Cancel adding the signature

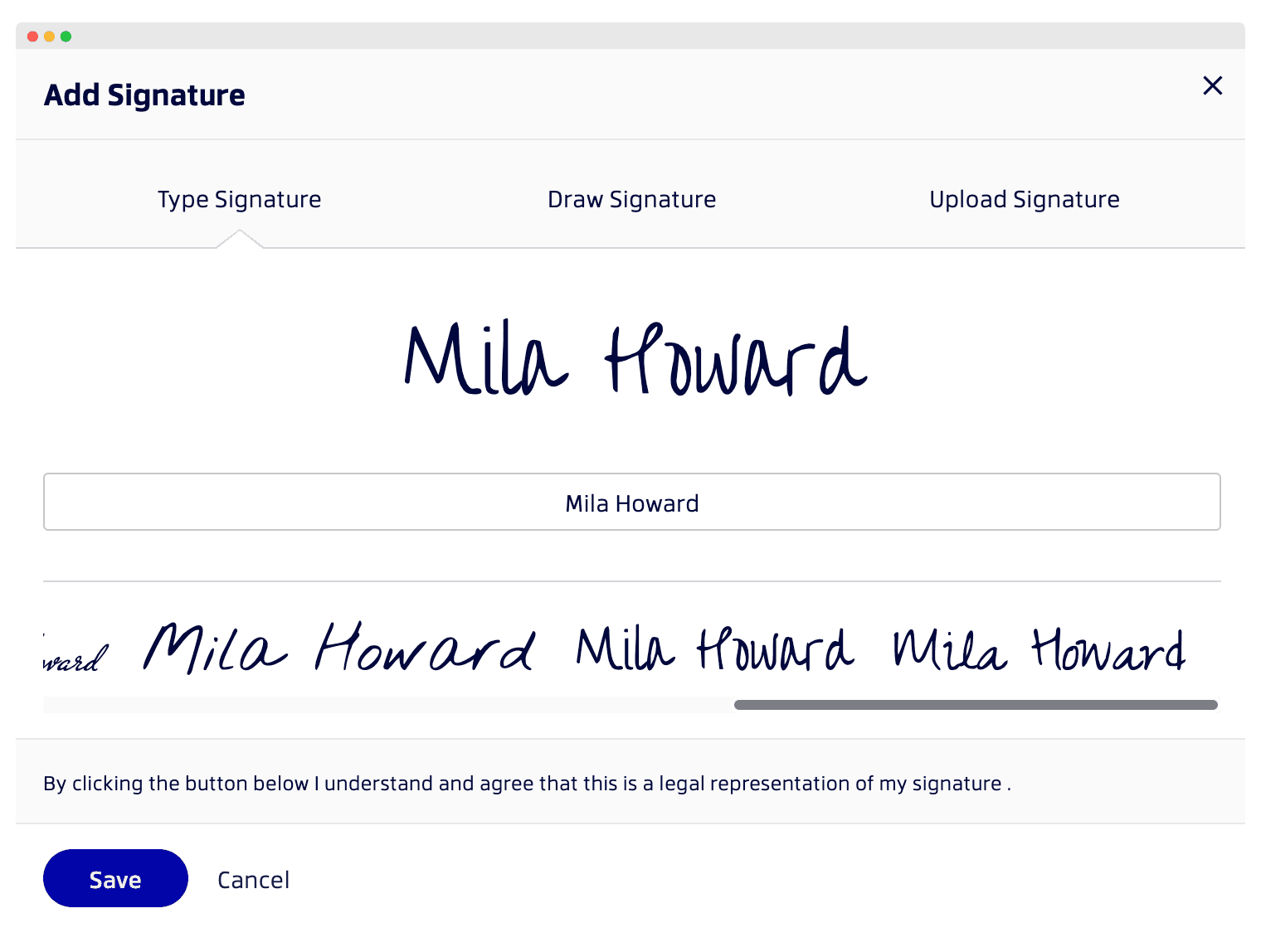pos(254,879)
